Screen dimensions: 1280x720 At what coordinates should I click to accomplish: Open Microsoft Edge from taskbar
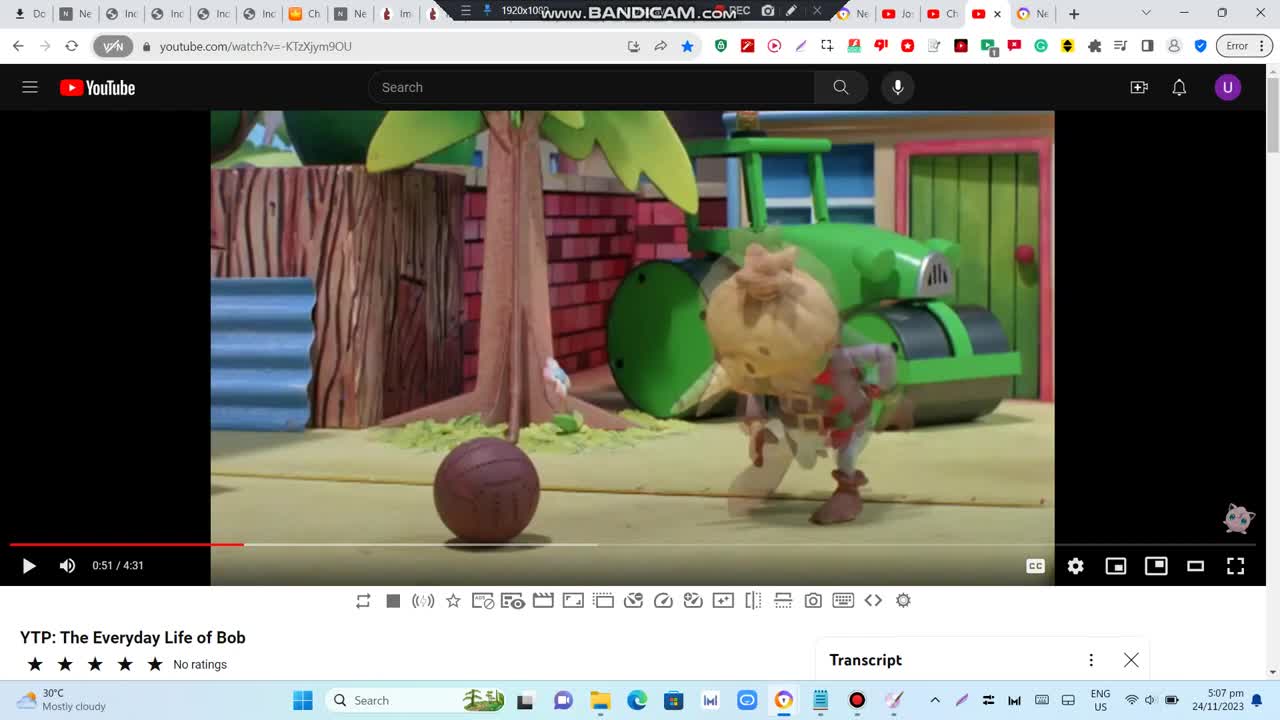click(x=637, y=700)
